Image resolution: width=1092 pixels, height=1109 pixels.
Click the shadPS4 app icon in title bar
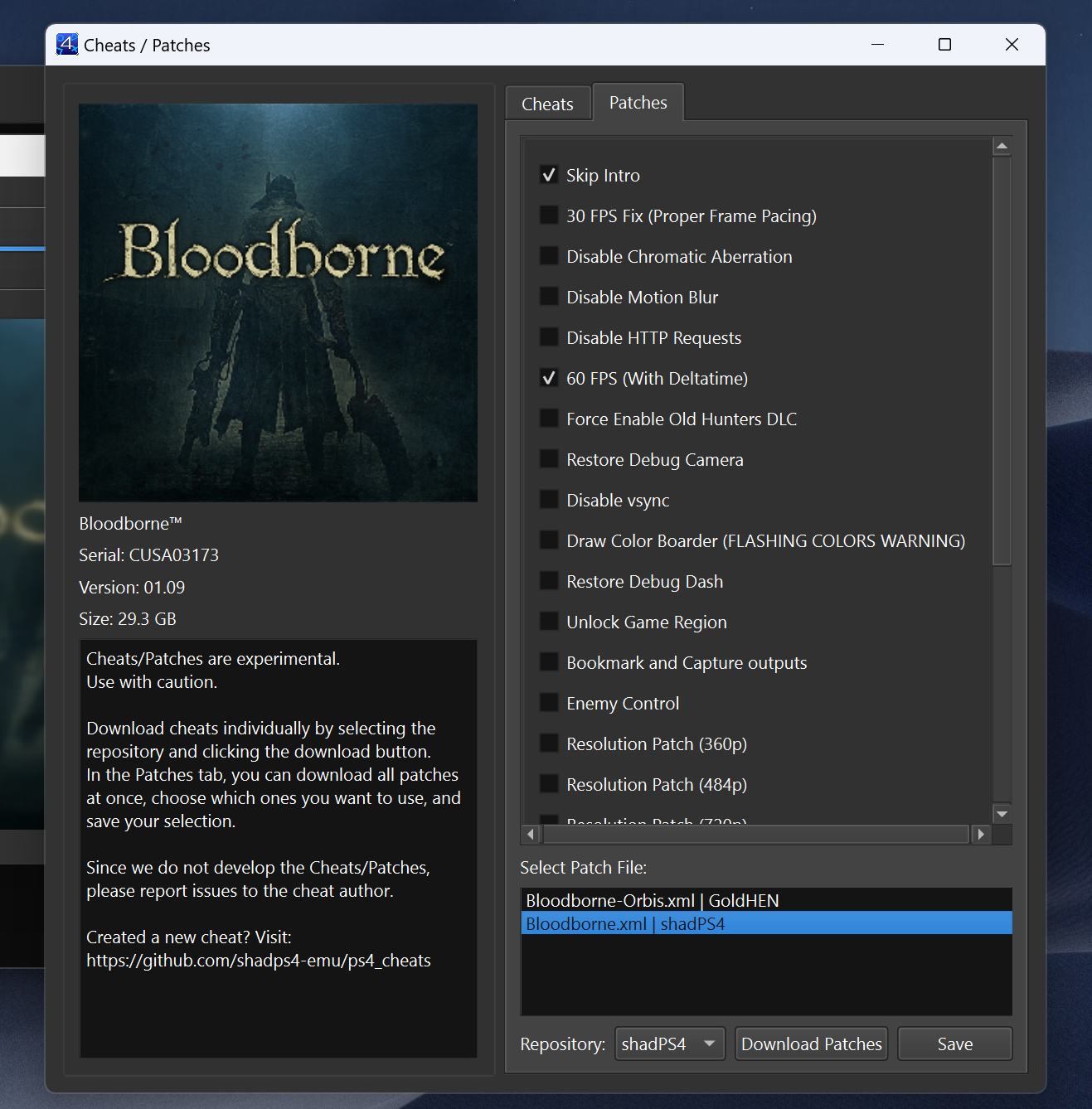pos(67,45)
